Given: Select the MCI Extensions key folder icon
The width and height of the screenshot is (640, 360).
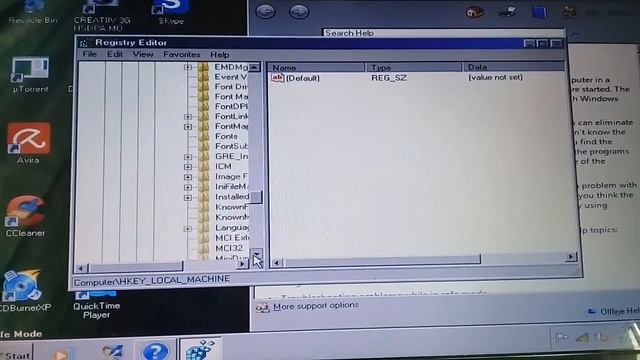Looking at the screenshot, I should [x=204, y=238].
